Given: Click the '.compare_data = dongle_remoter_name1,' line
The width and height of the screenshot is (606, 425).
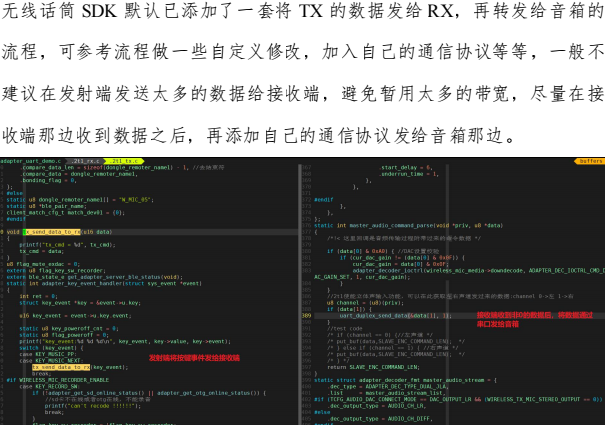Looking at the screenshot, I should (x=79, y=174).
